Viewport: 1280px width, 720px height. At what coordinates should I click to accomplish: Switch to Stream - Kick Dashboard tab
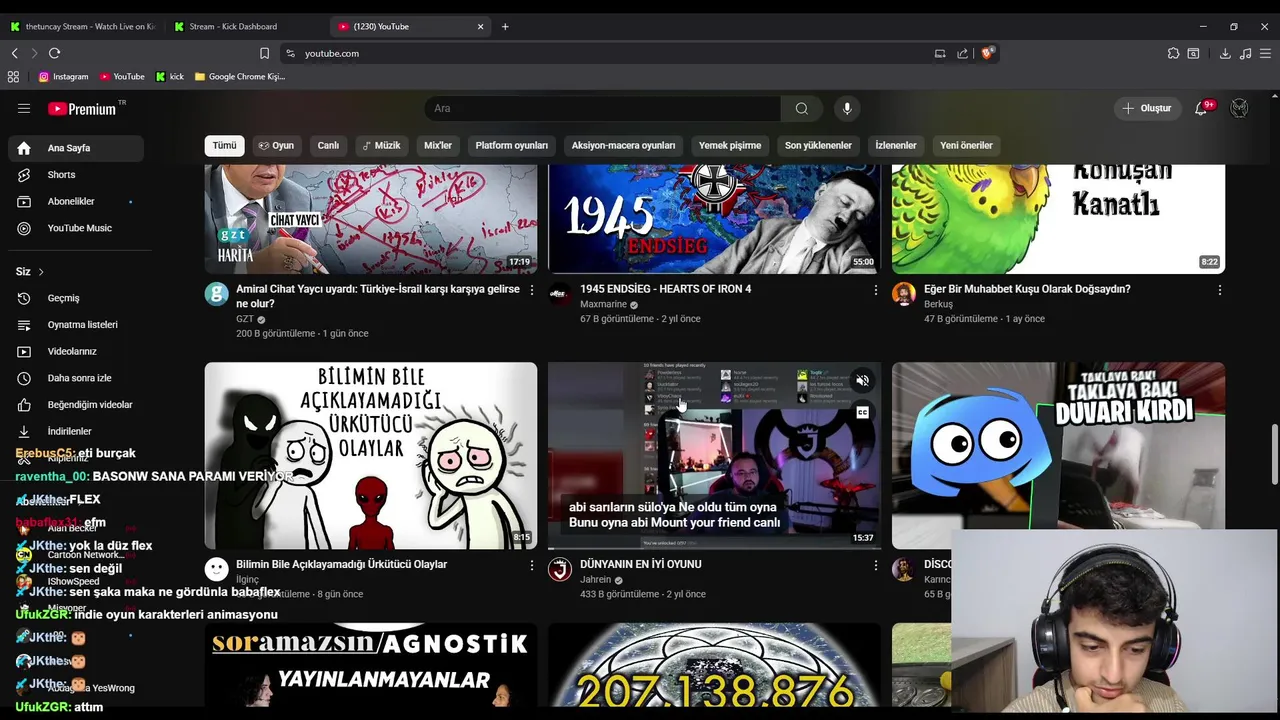[x=245, y=27]
